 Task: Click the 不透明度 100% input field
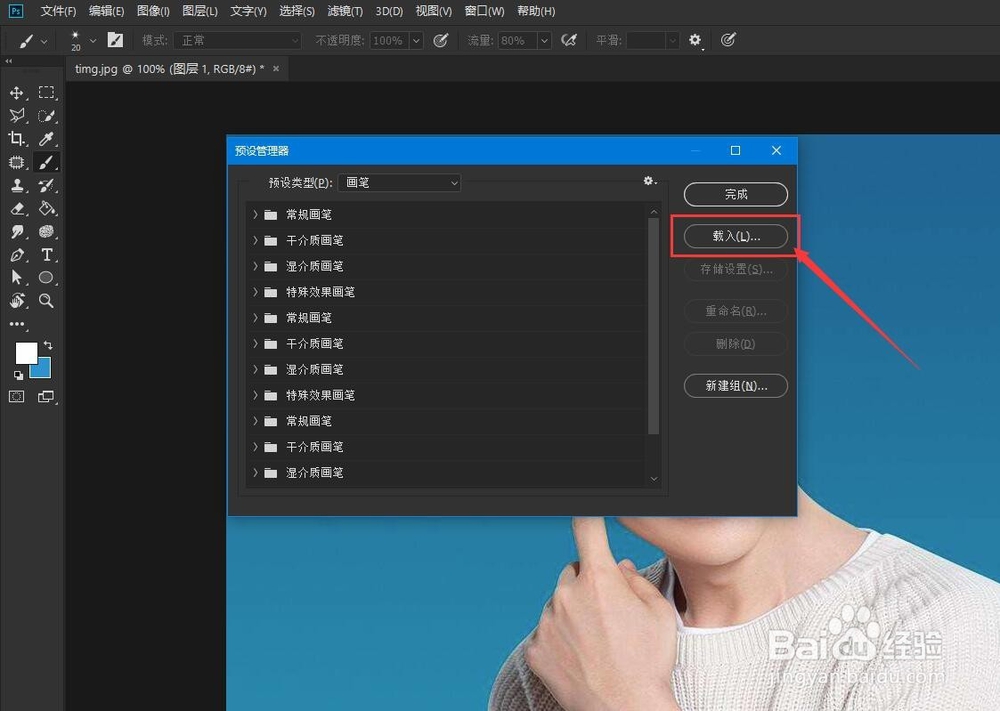[x=389, y=41]
